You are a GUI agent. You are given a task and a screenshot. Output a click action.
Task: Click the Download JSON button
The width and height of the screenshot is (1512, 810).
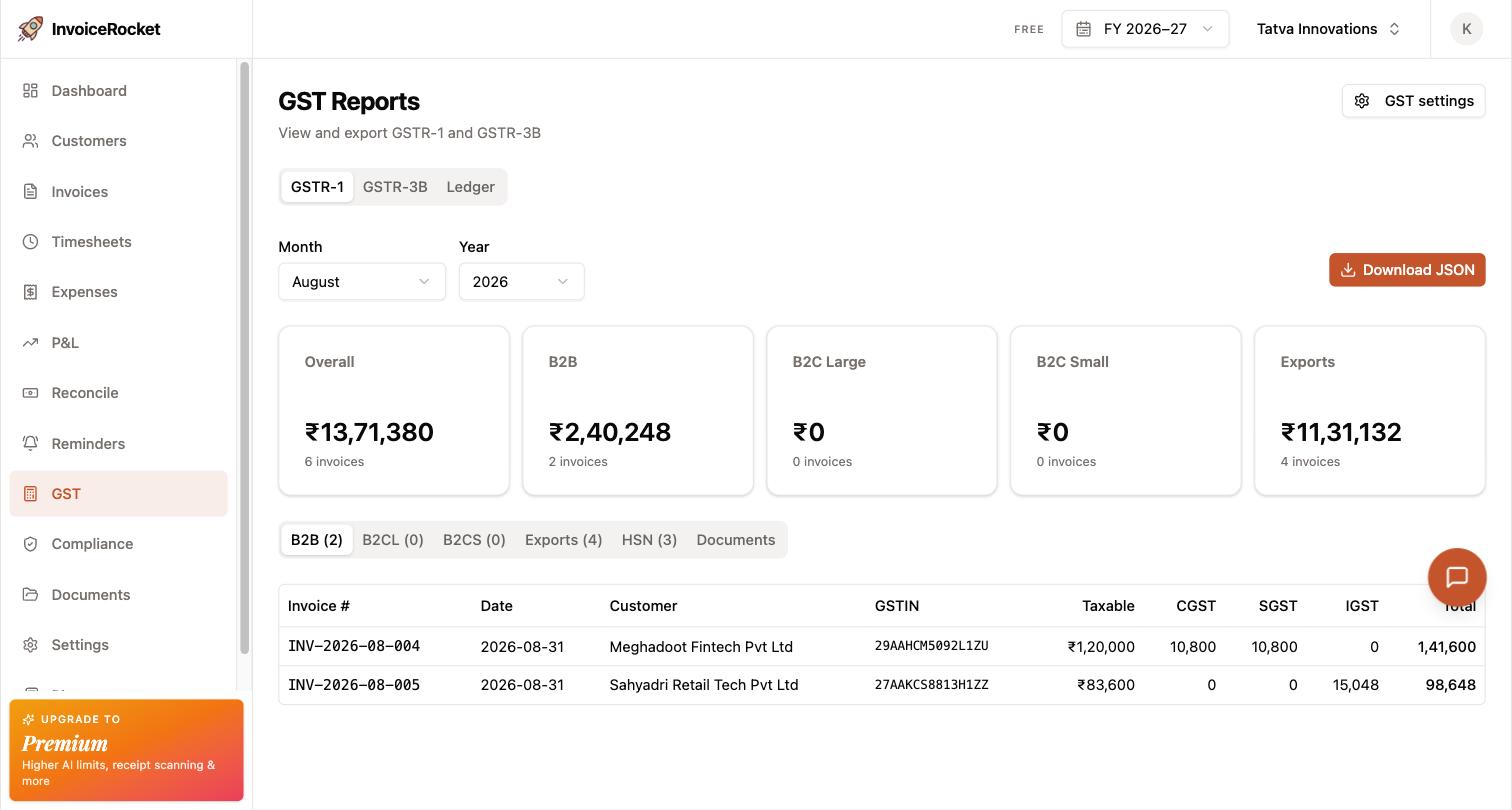(1407, 270)
